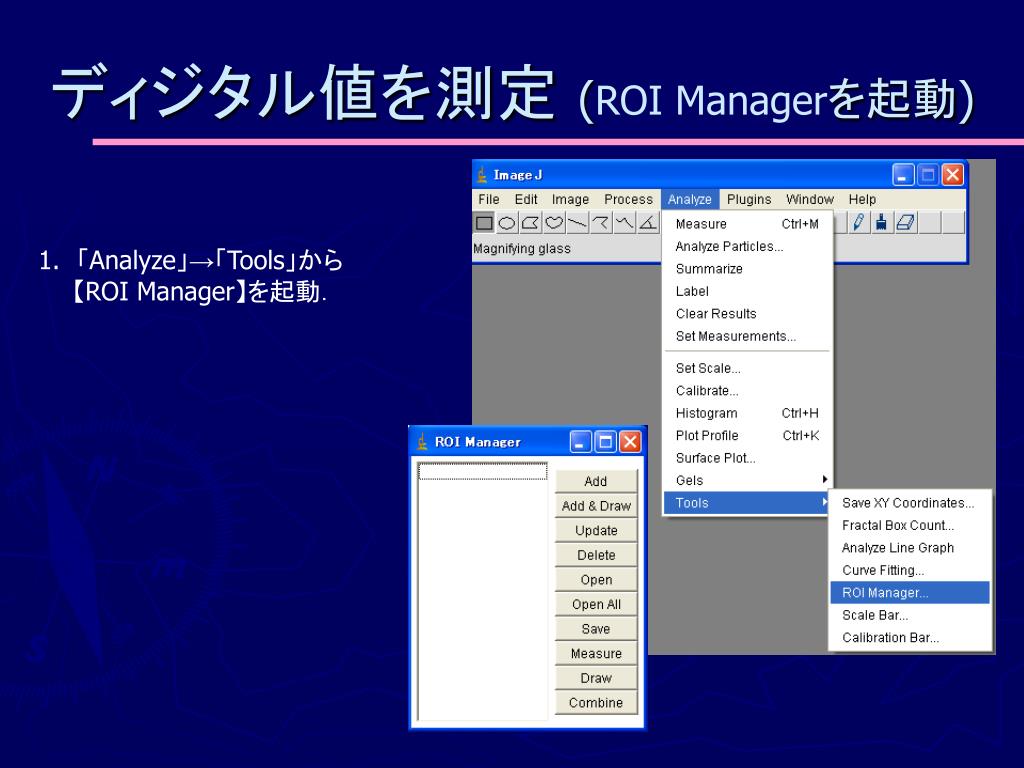Select the Oval selection tool

point(507,223)
